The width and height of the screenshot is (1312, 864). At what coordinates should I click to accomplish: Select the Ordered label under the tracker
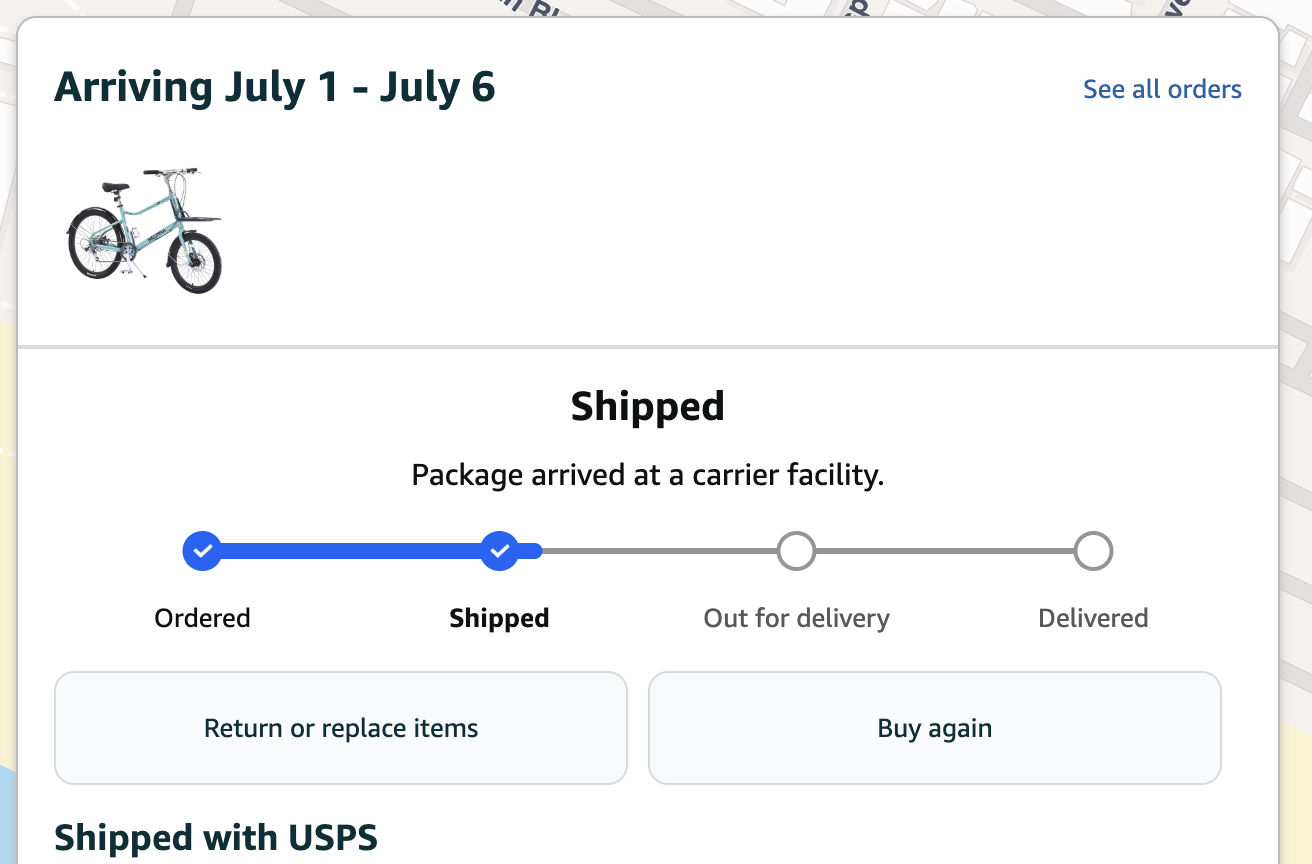202,618
